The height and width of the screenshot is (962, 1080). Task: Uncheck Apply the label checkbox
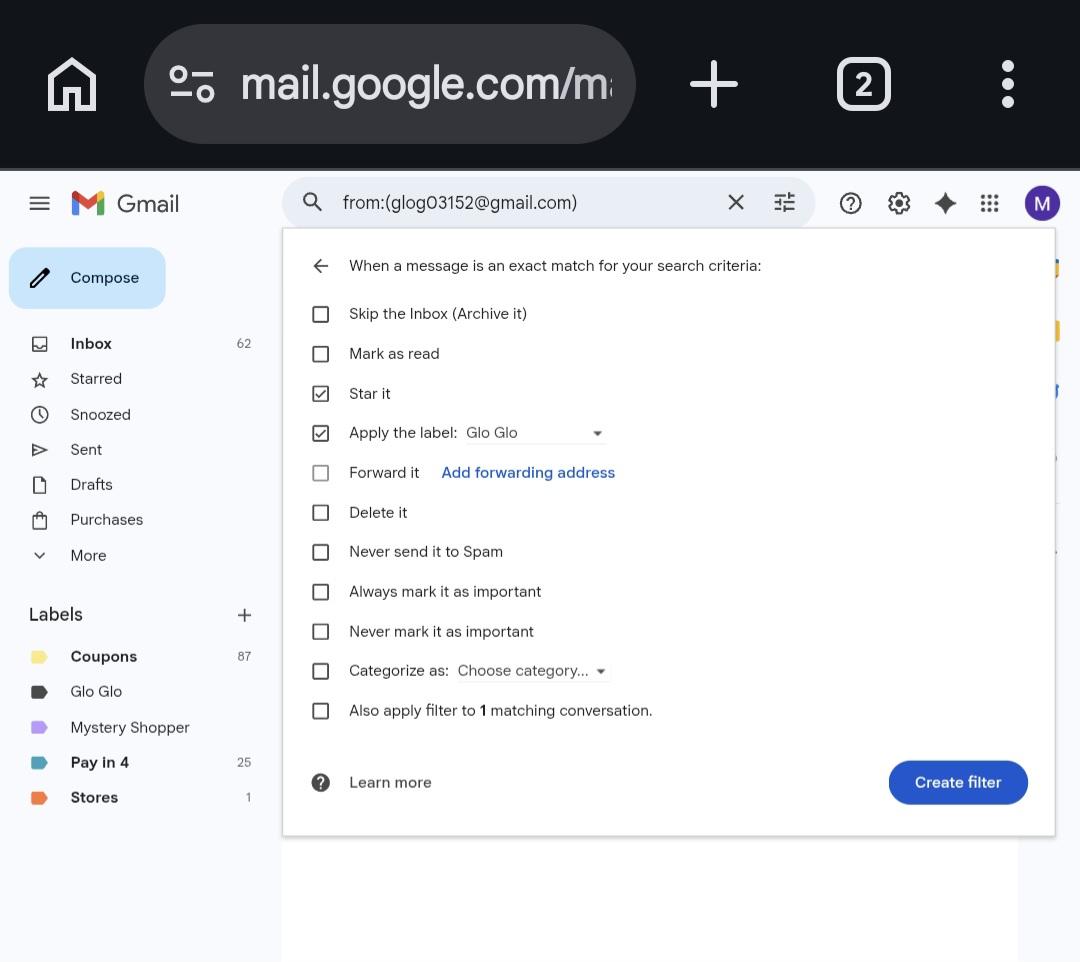(320, 433)
